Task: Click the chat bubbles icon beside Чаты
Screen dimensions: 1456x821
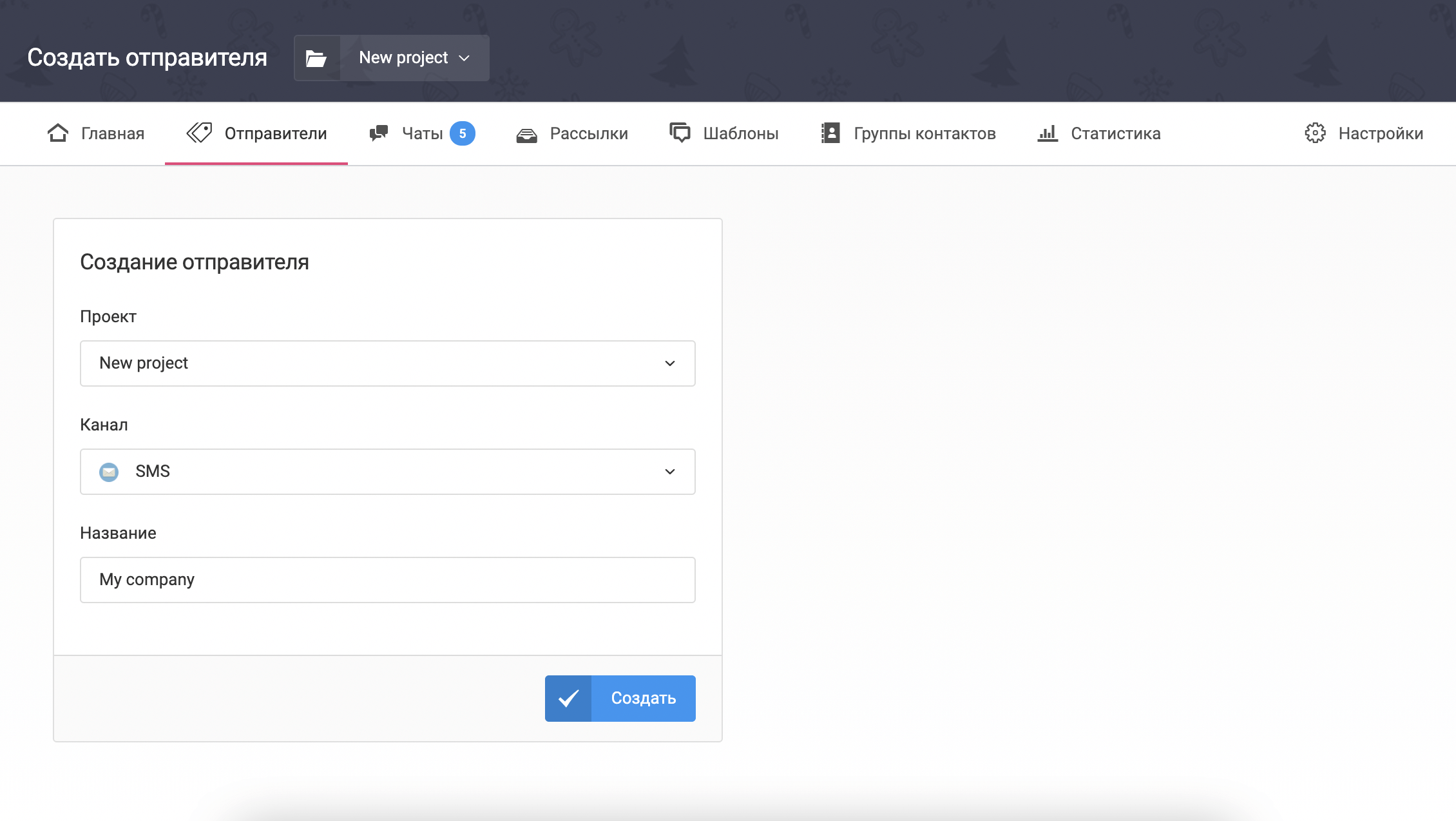Action: pyautogui.click(x=379, y=133)
